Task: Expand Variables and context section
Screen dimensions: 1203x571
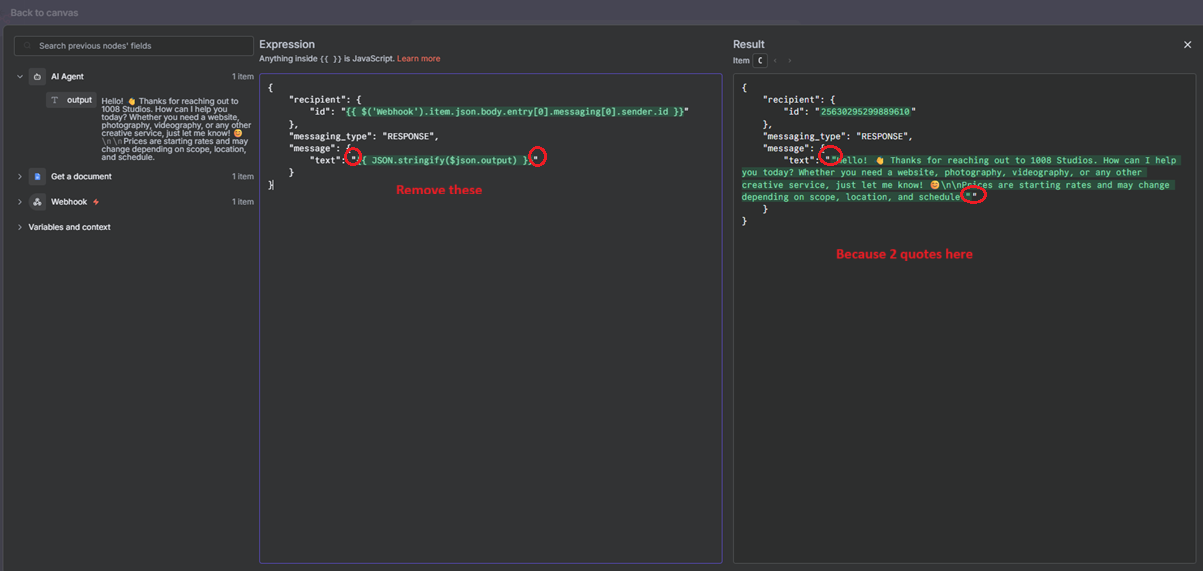Action: (20, 227)
